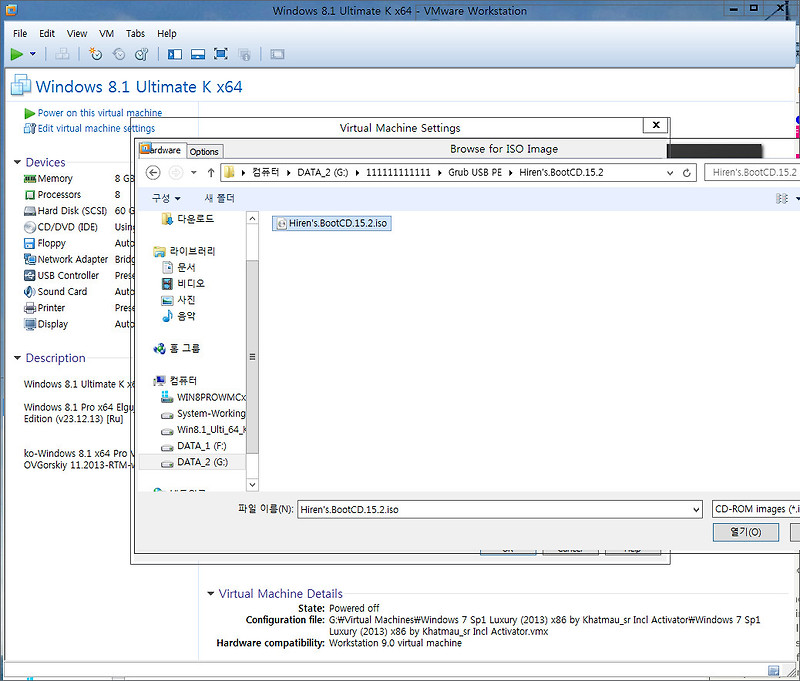
Task: Select the Hiren's.BootCD.15.2.iso file
Action: coord(332,223)
